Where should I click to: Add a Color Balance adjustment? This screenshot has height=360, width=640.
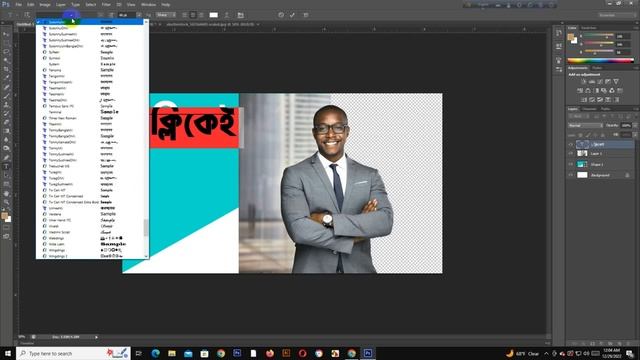pos(588,91)
